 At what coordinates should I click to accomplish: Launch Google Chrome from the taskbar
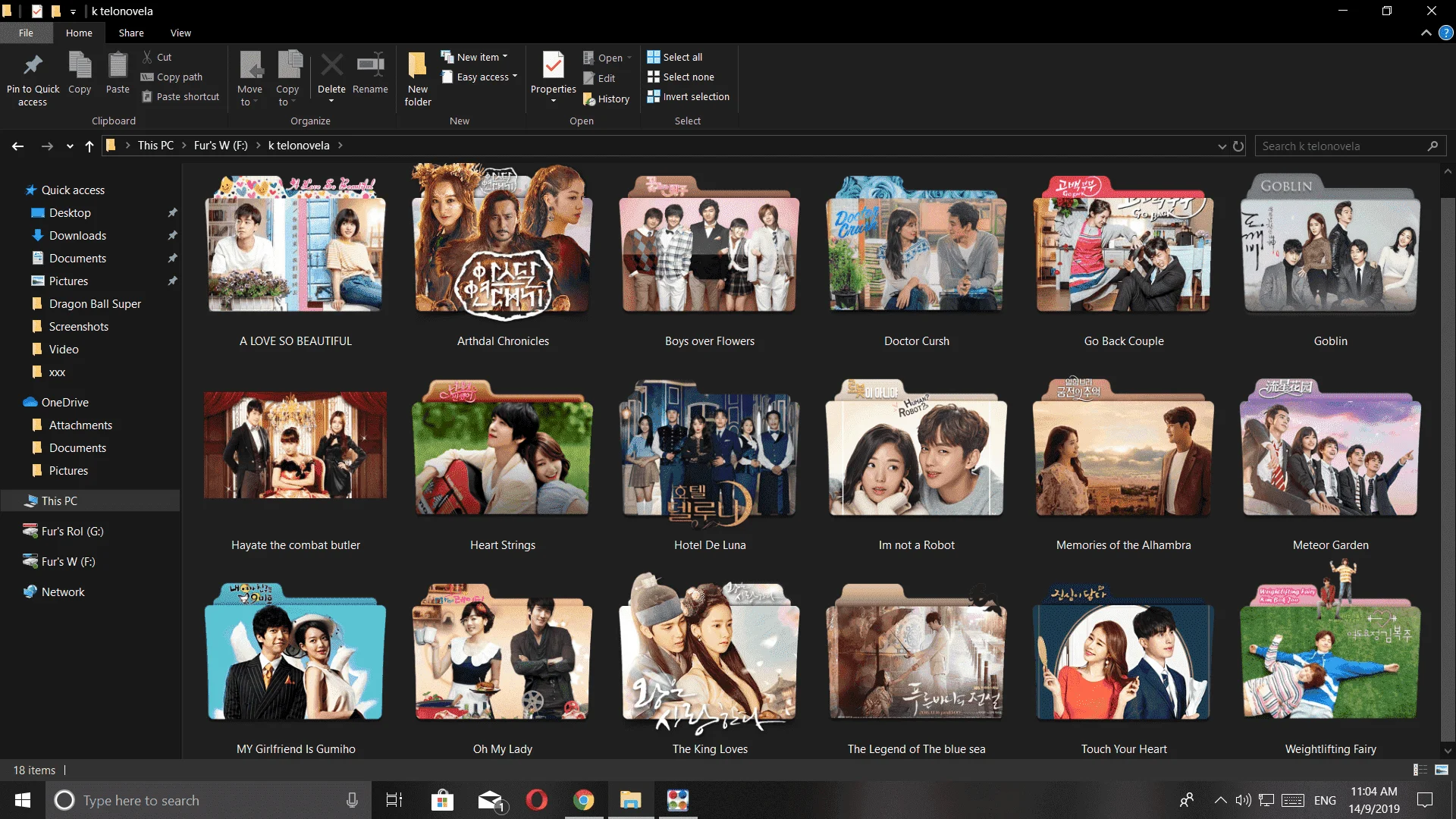coord(584,800)
